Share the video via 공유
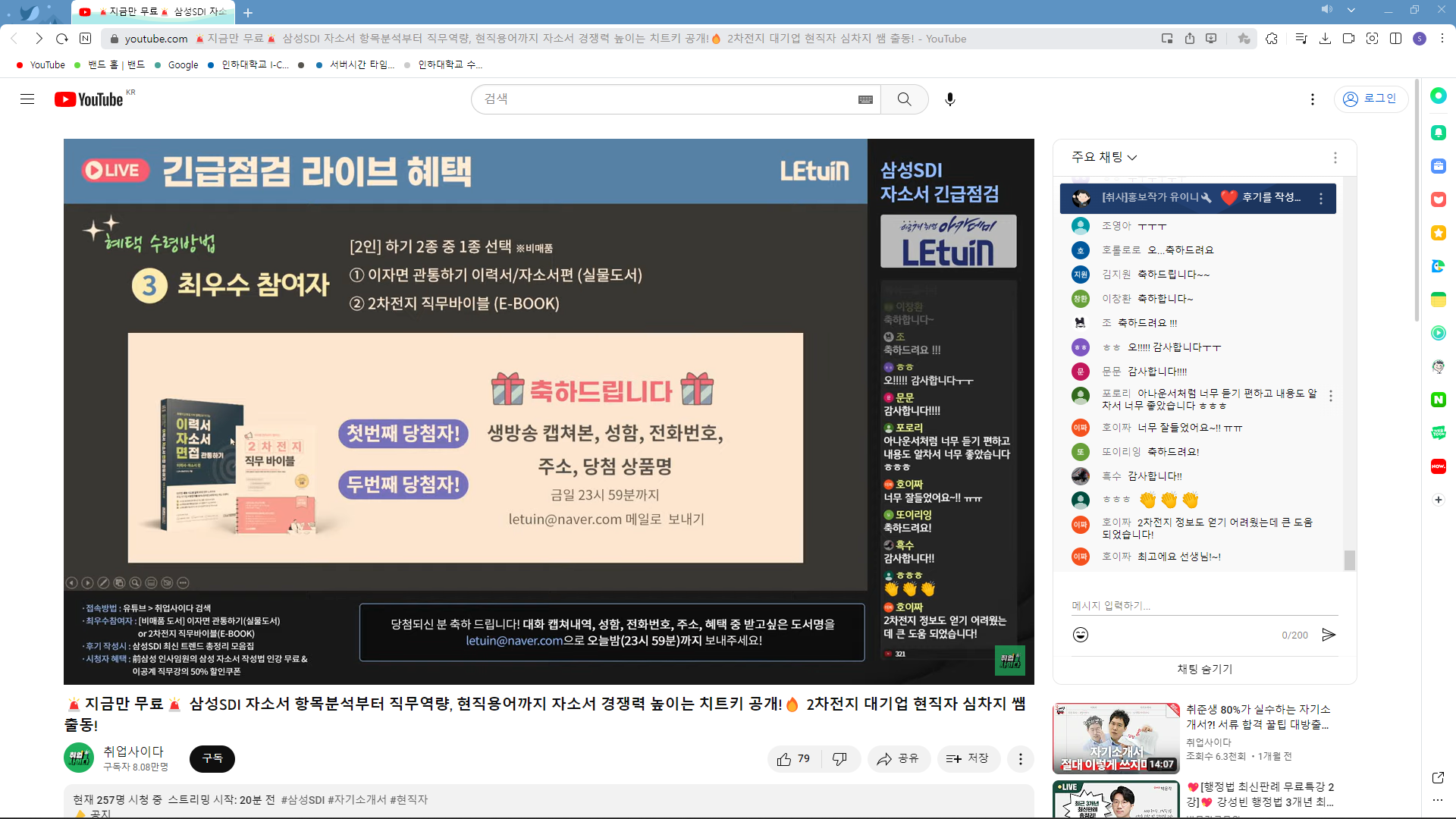Viewport: 1456px width, 819px height. (898, 759)
